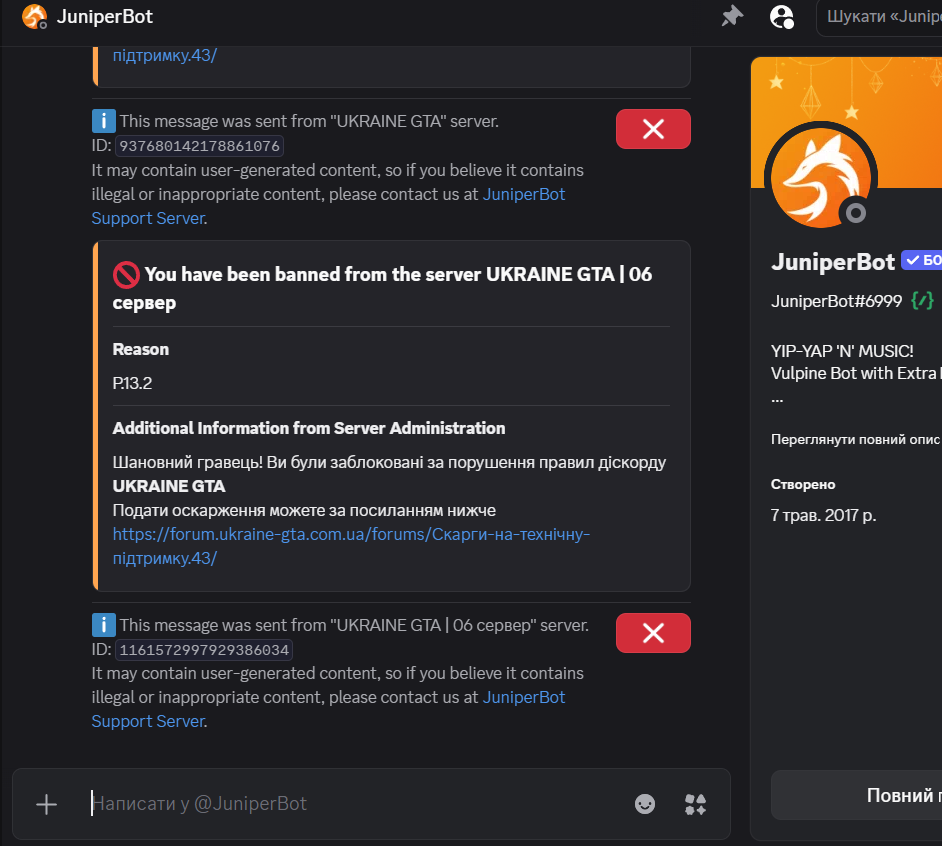Click the JuniperBot name in the chat header

[105, 17]
